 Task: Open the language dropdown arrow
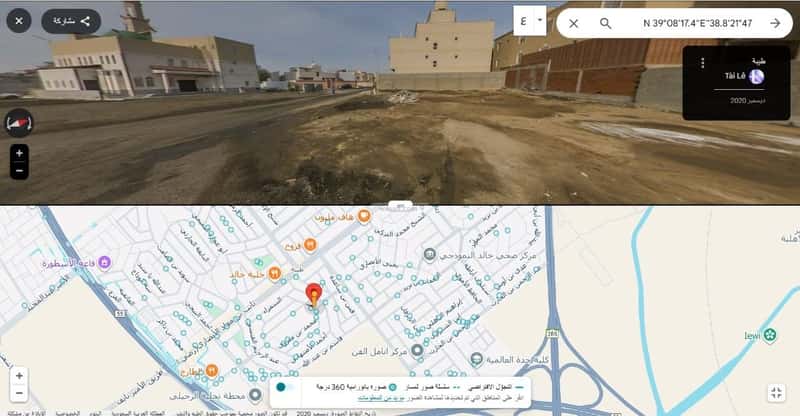[540, 21]
